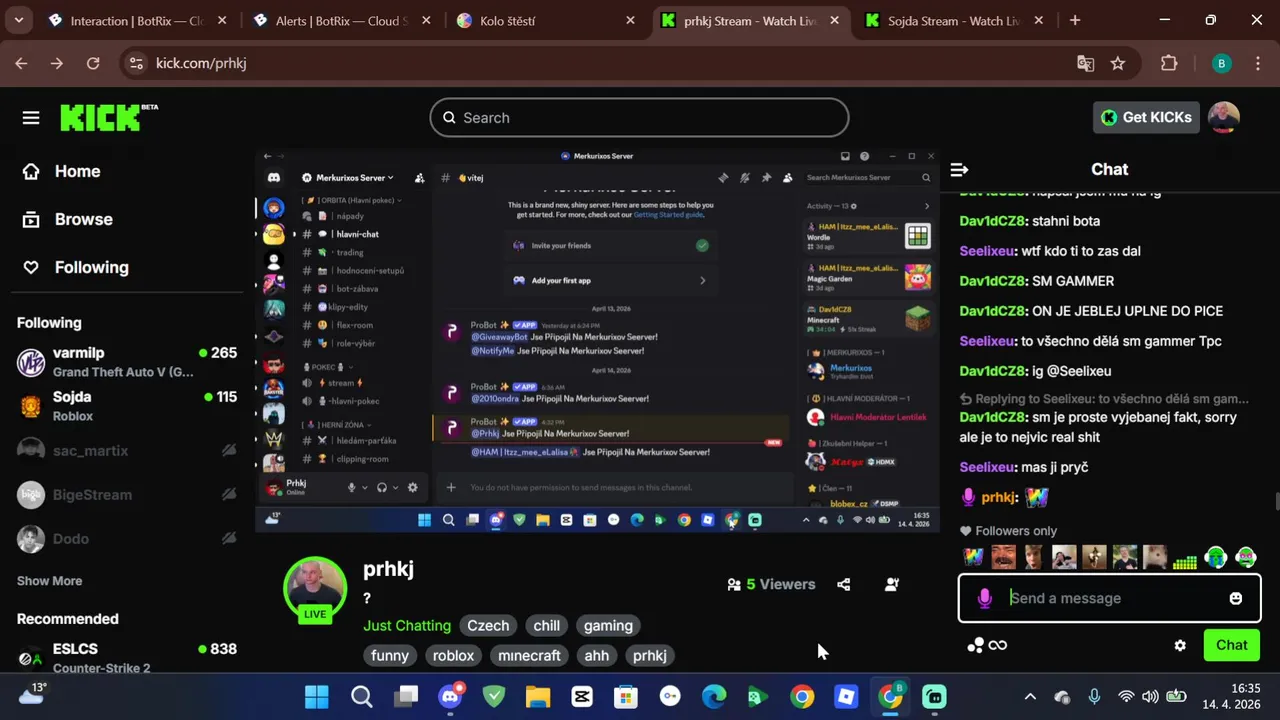The height and width of the screenshot is (720, 1280).
Task: Open the Just Chatting category link
Action: [407, 626]
